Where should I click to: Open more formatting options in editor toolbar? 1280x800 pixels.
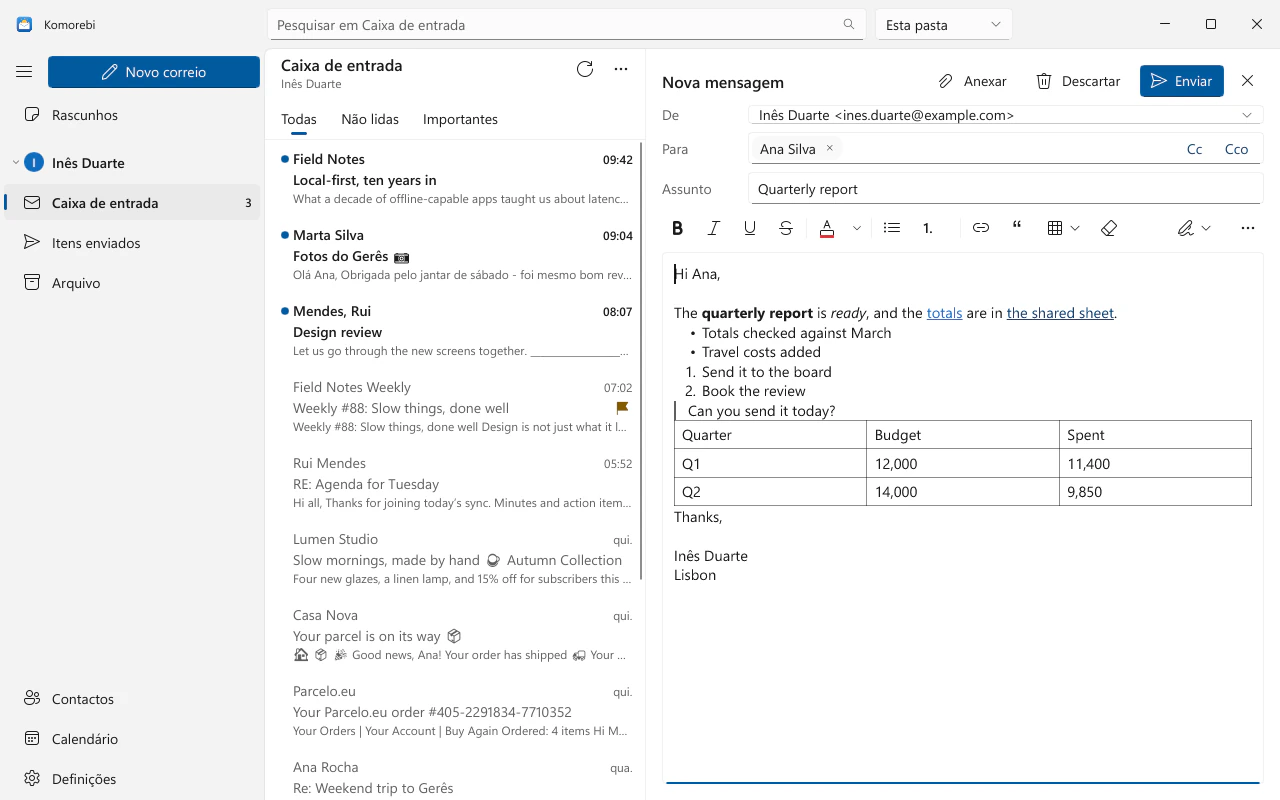point(1247,228)
